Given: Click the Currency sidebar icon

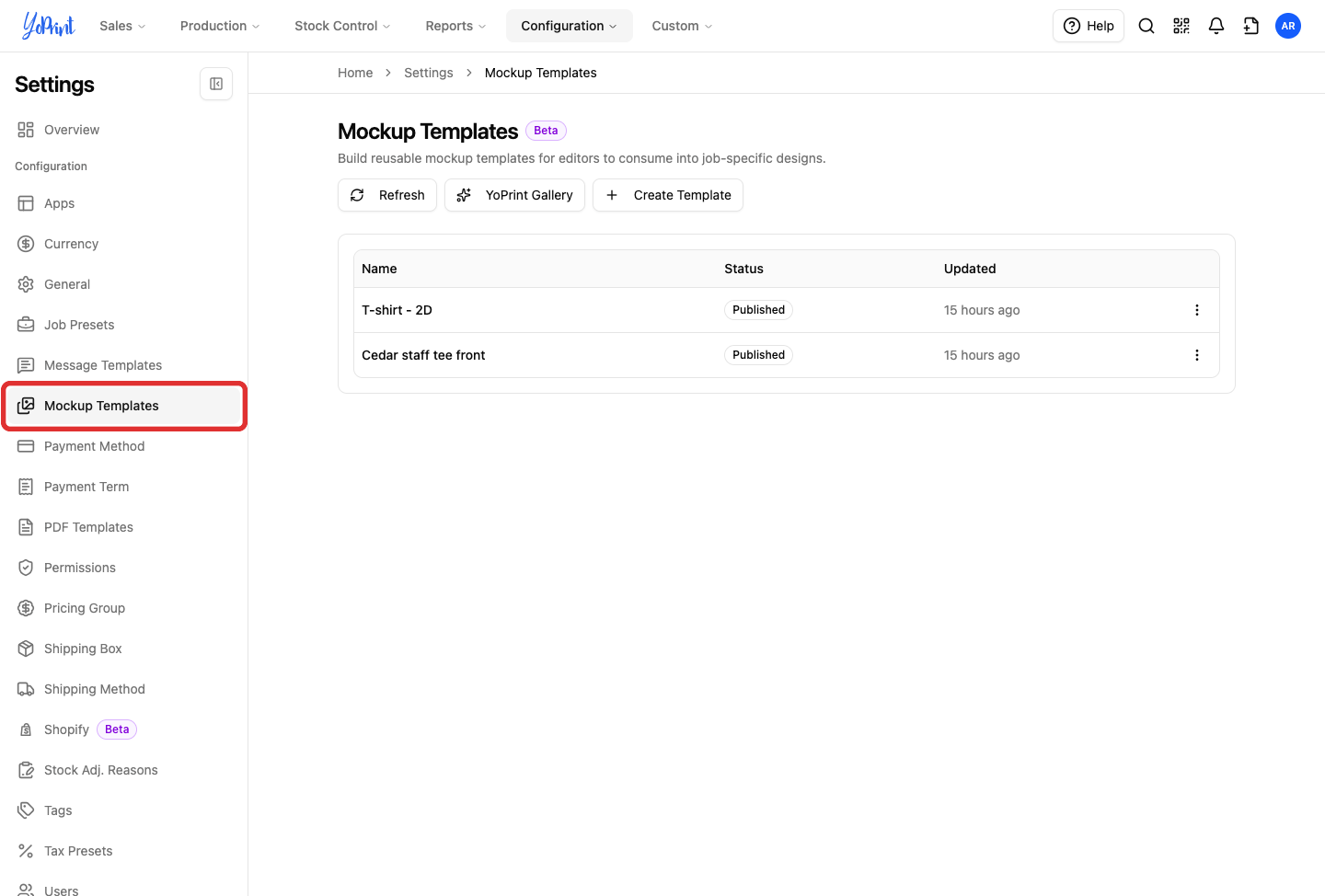Looking at the screenshot, I should click(x=26, y=244).
